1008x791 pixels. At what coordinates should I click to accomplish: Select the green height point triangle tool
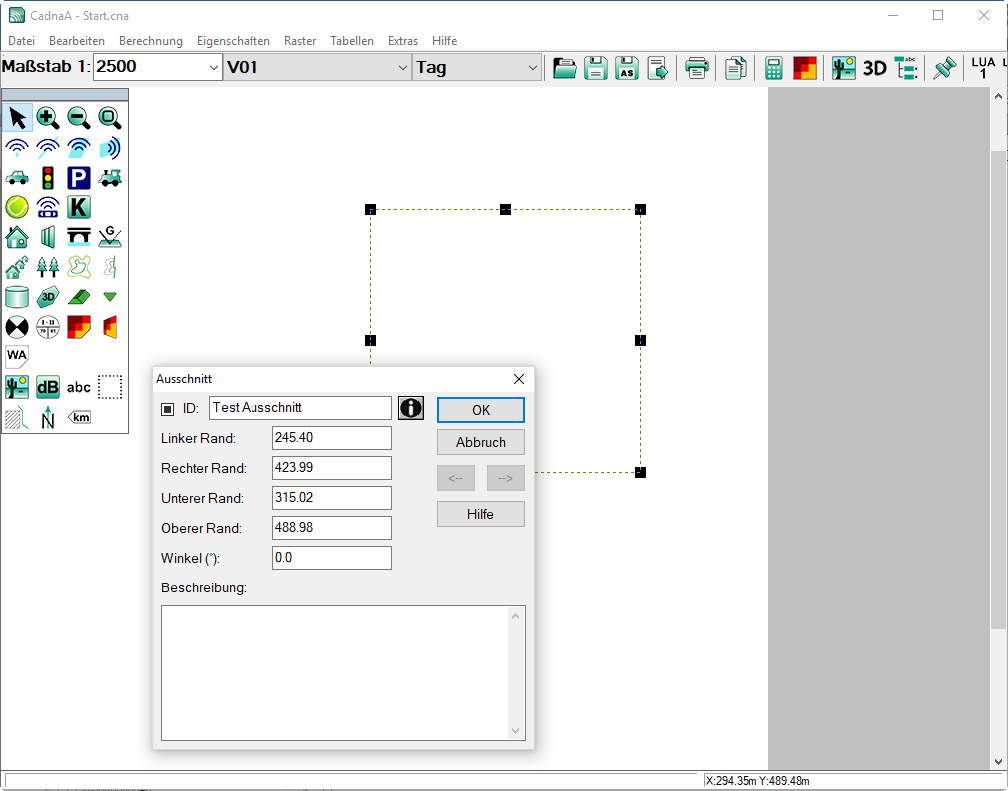tap(109, 297)
